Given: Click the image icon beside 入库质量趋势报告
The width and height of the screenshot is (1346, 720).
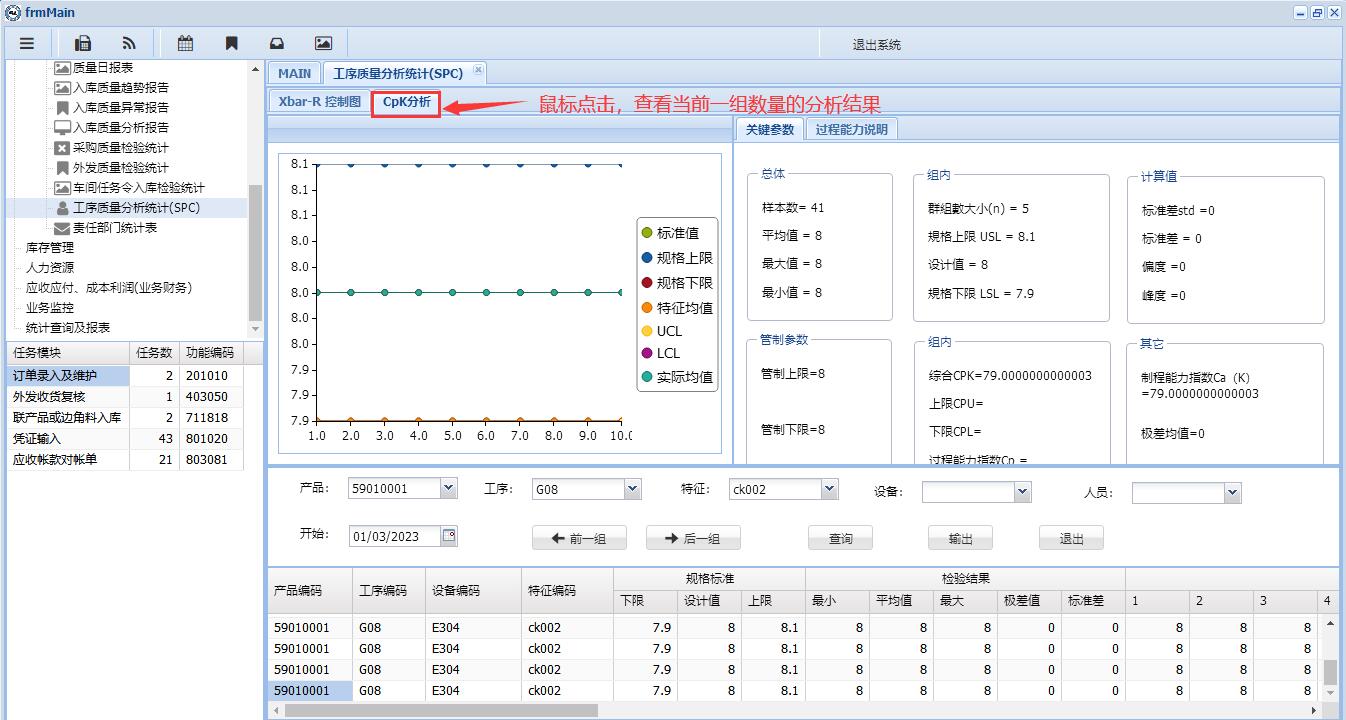Looking at the screenshot, I should tap(62, 88).
